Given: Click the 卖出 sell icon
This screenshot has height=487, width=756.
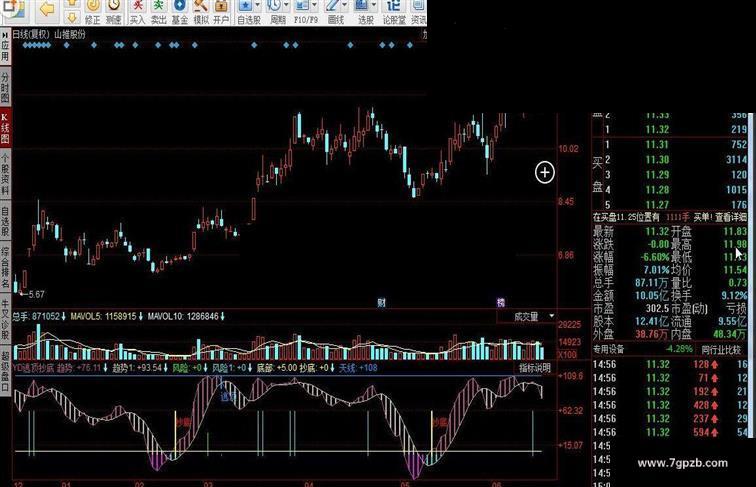Looking at the screenshot, I should click(x=159, y=12).
